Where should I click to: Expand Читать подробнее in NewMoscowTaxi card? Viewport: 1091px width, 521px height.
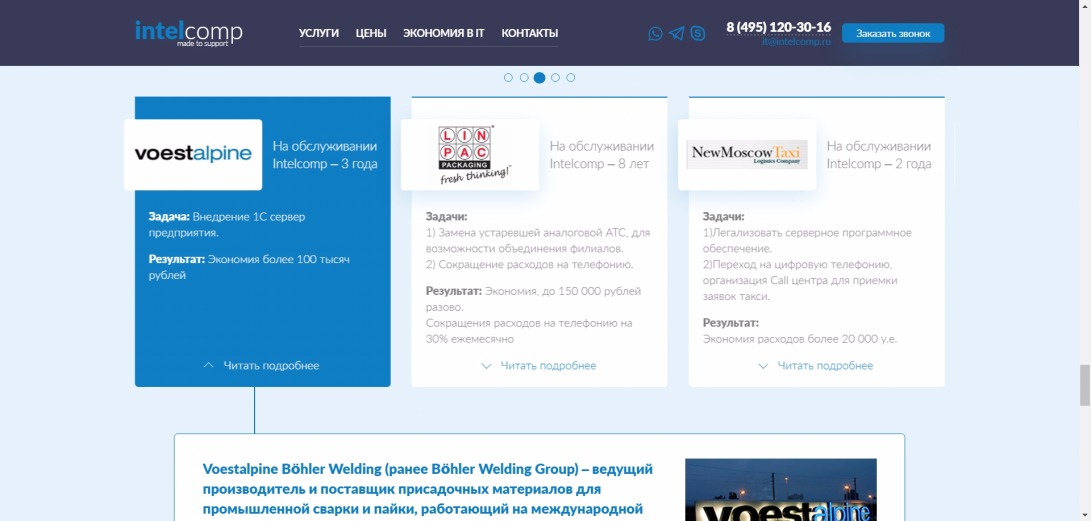(x=815, y=365)
